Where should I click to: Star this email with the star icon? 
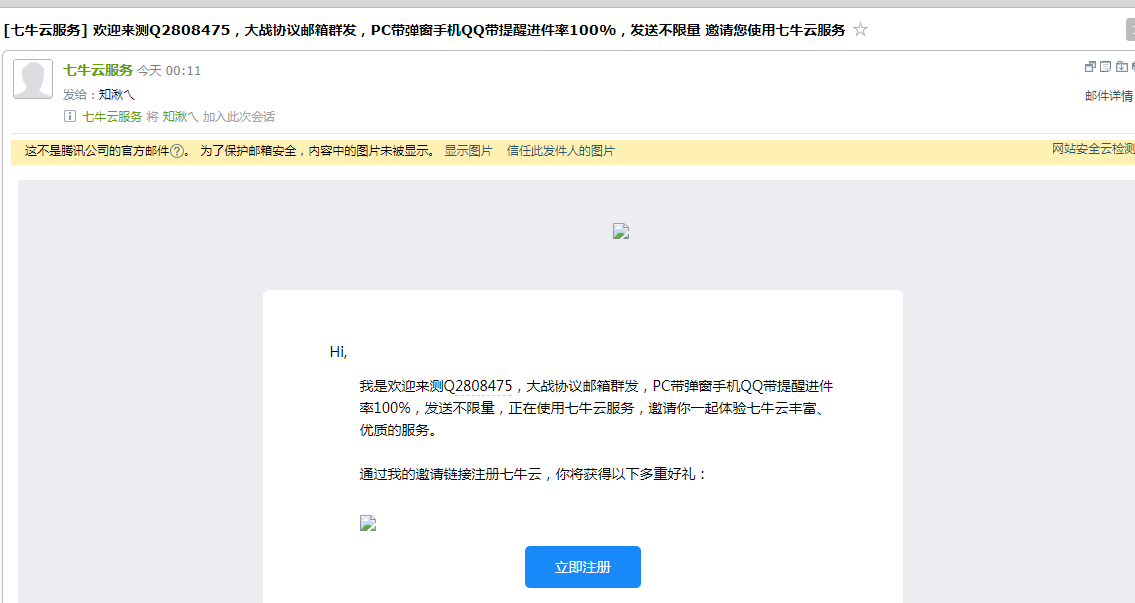tap(860, 30)
